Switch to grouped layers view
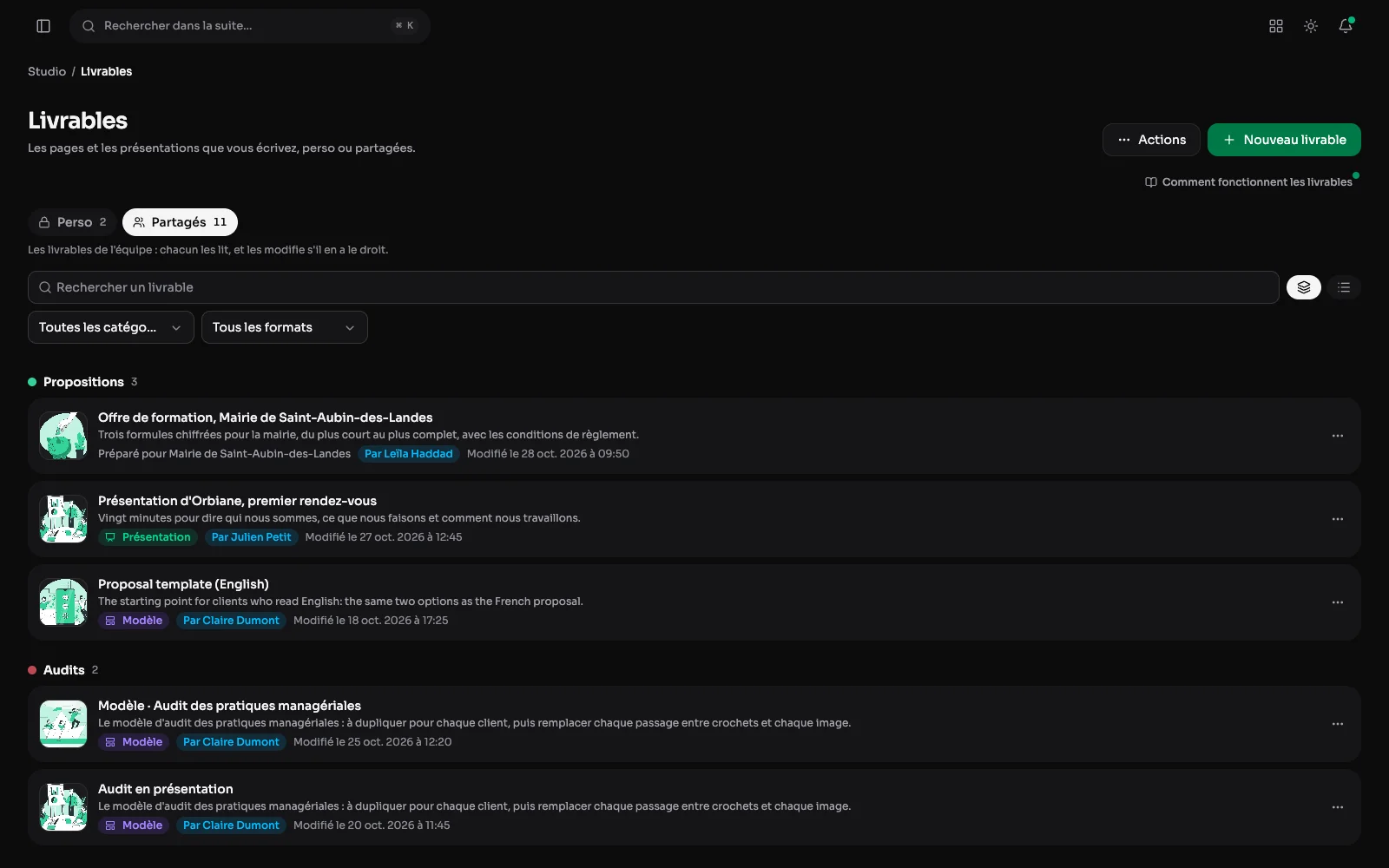Image resolution: width=1389 pixels, height=868 pixels. click(x=1304, y=287)
